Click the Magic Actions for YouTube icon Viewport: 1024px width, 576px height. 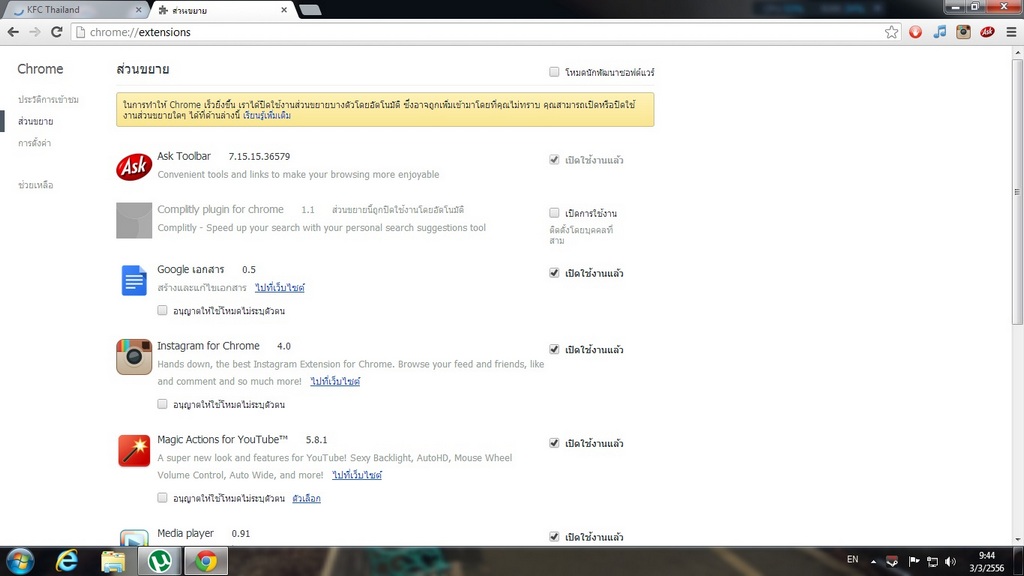point(134,451)
